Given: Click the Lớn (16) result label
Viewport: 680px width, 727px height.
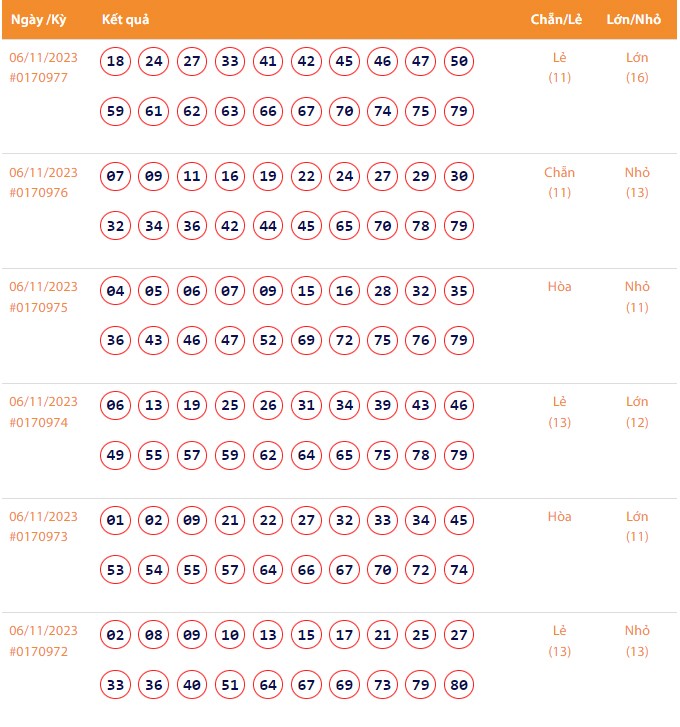Looking at the screenshot, I should point(637,67).
